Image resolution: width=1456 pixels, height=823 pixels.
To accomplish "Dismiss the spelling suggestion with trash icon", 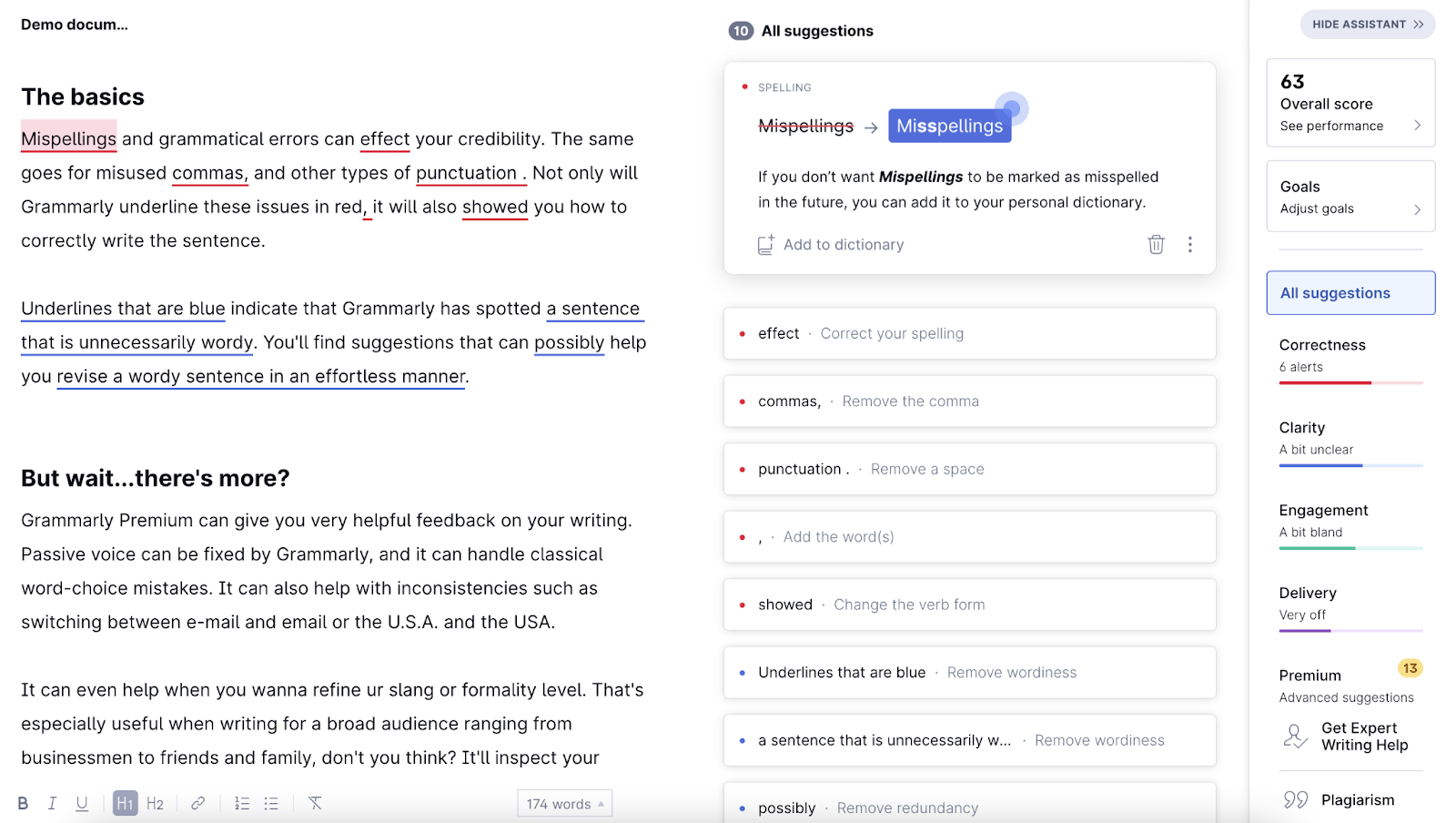I will coord(1156,244).
